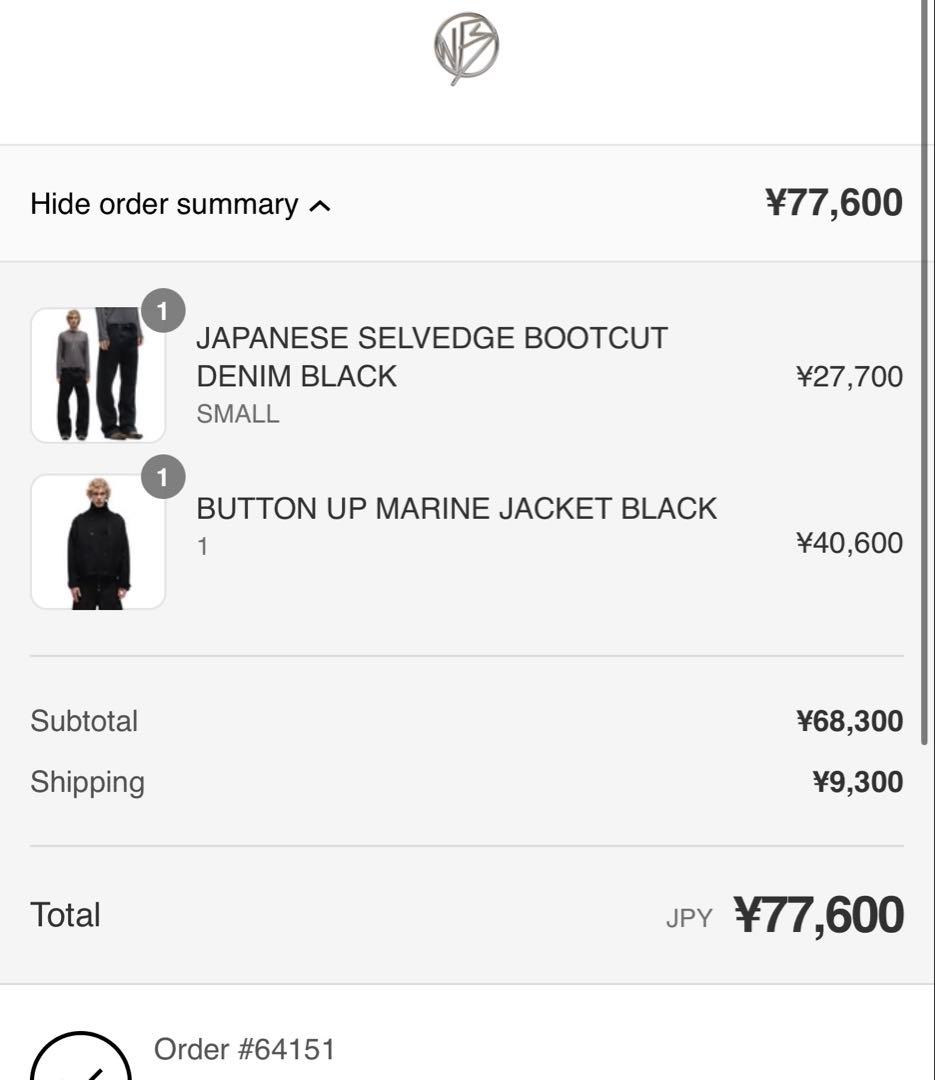This screenshot has width=935, height=1080.
Task: Click the bold ¥77,600 total at bottom
Action: click(818, 915)
